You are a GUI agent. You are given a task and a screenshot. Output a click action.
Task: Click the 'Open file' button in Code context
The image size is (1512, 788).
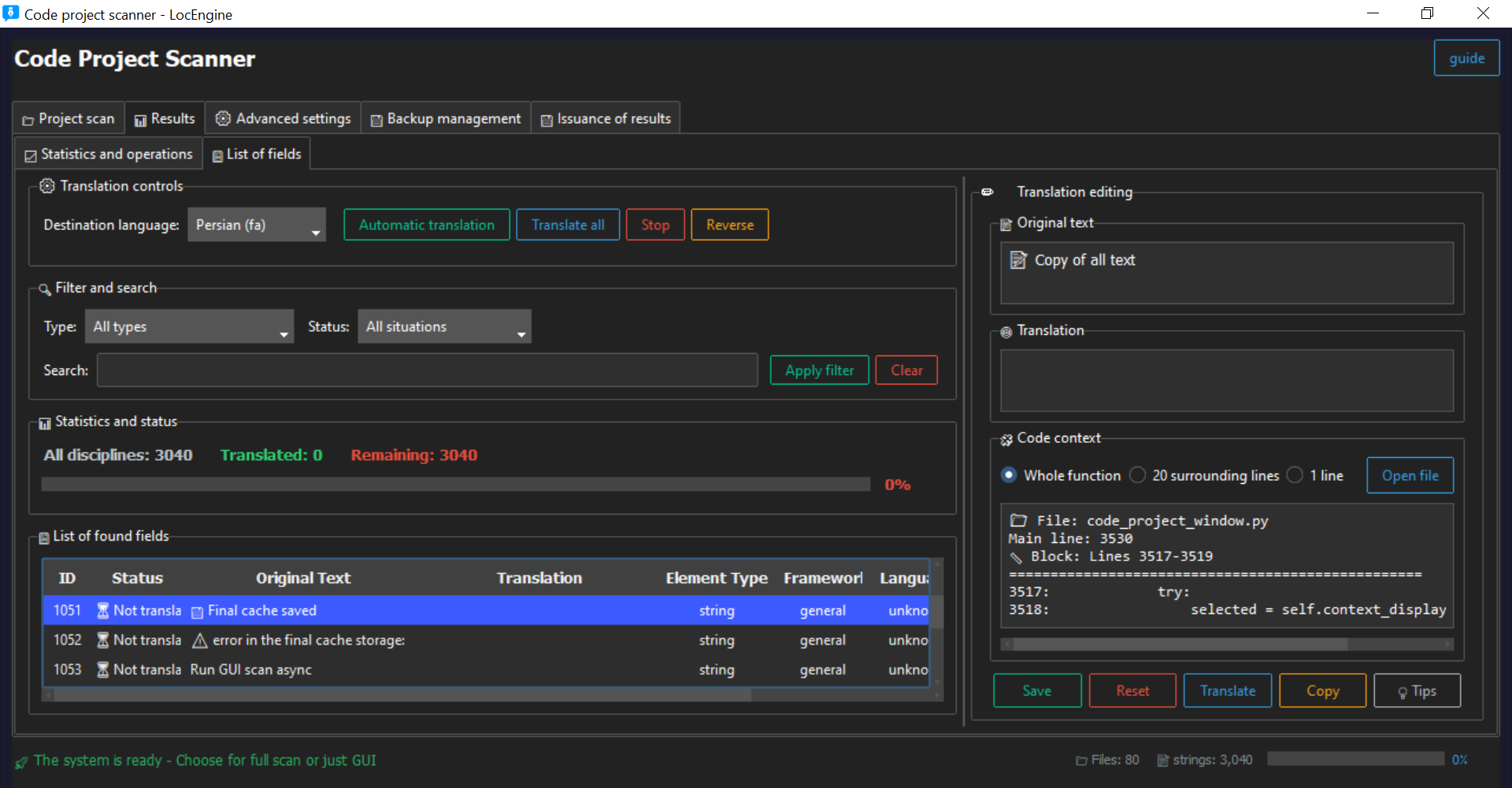point(1410,475)
